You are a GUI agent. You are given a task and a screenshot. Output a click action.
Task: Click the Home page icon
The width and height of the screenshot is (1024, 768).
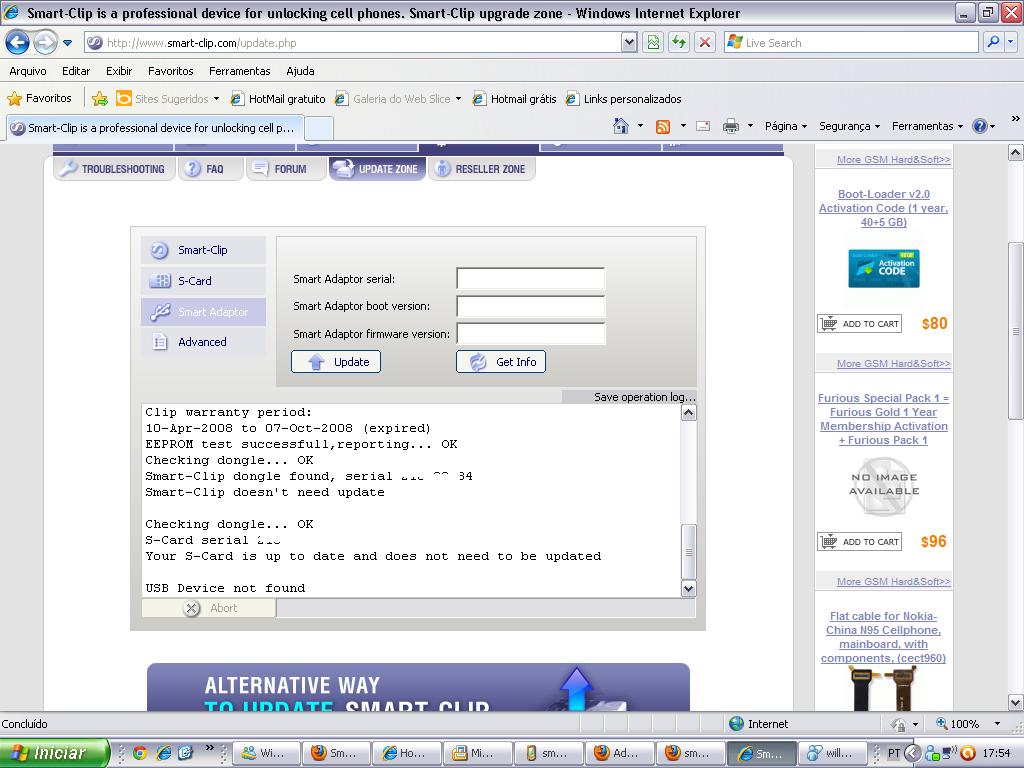point(621,126)
